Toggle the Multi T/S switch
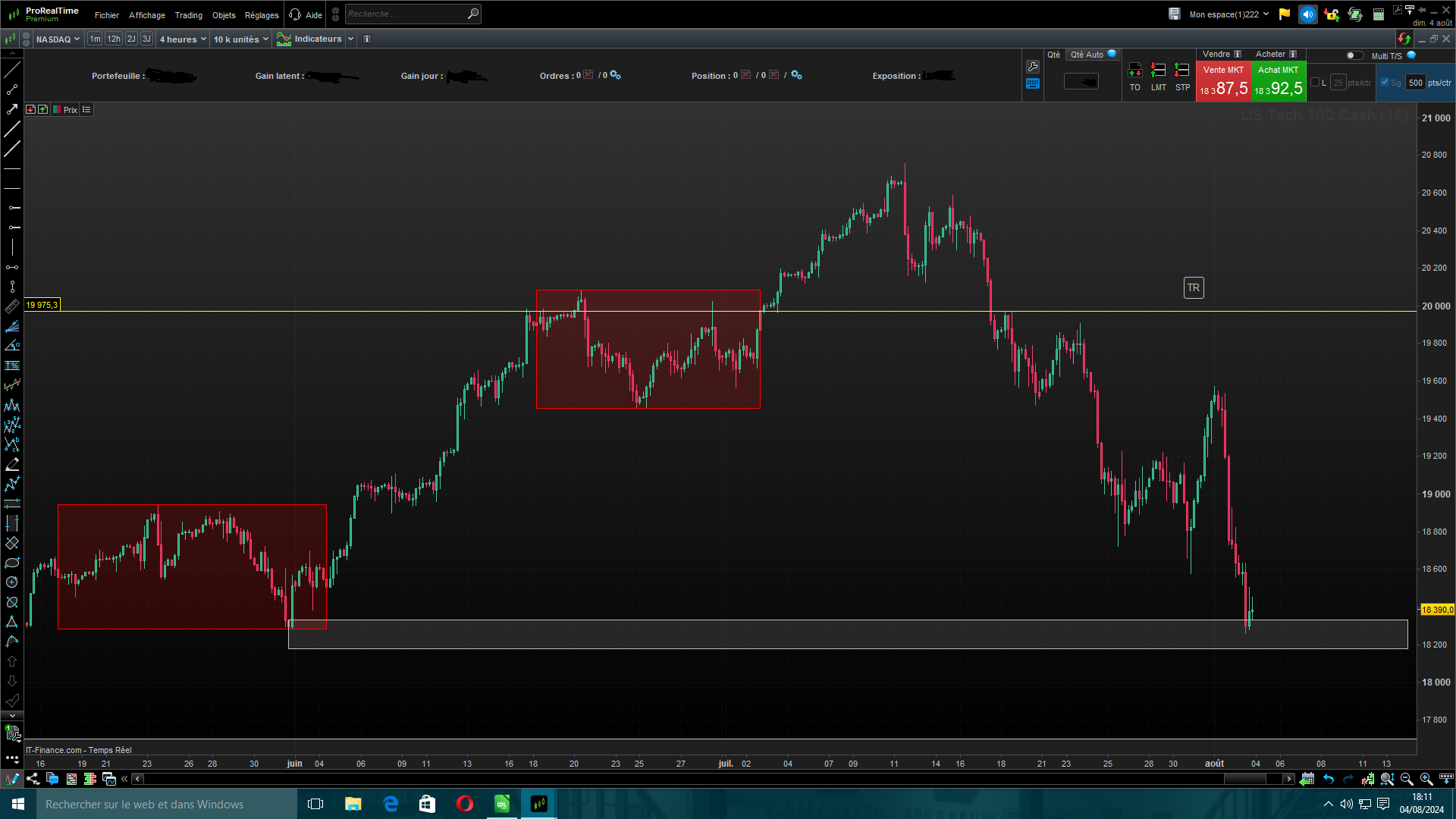This screenshot has height=819, width=1456. pos(1354,55)
